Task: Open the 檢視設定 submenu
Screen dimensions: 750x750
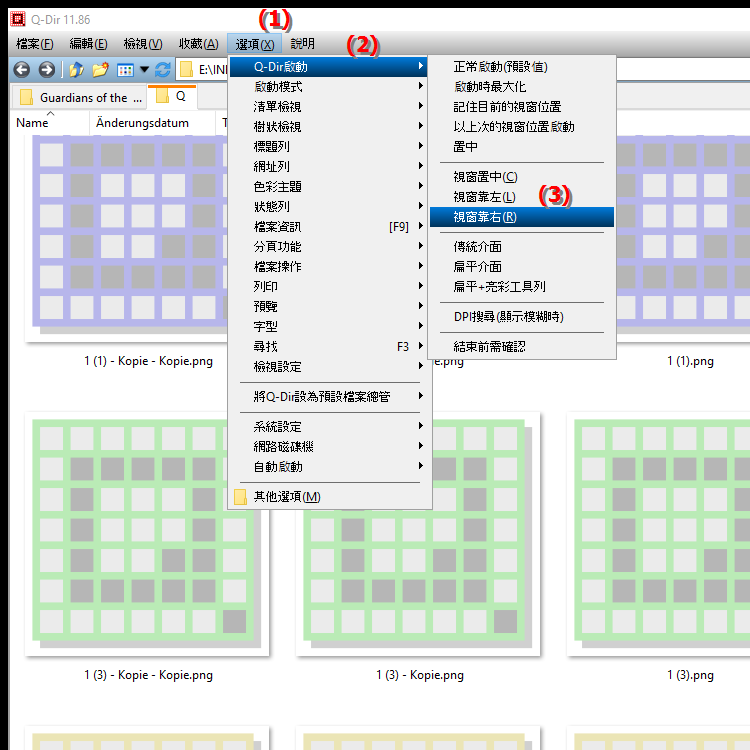Action: (329, 367)
